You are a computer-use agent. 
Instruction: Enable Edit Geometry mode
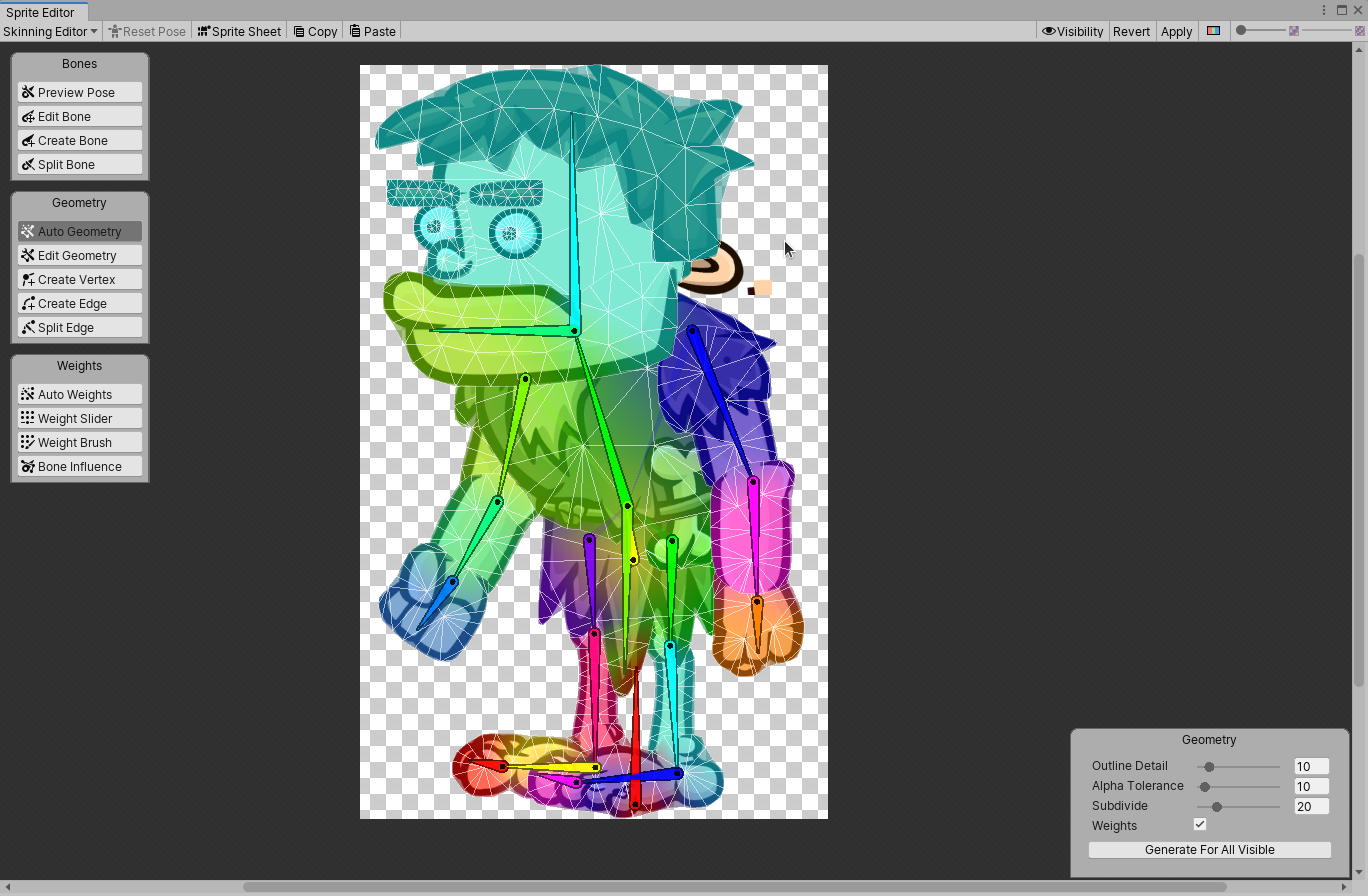(79, 255)
